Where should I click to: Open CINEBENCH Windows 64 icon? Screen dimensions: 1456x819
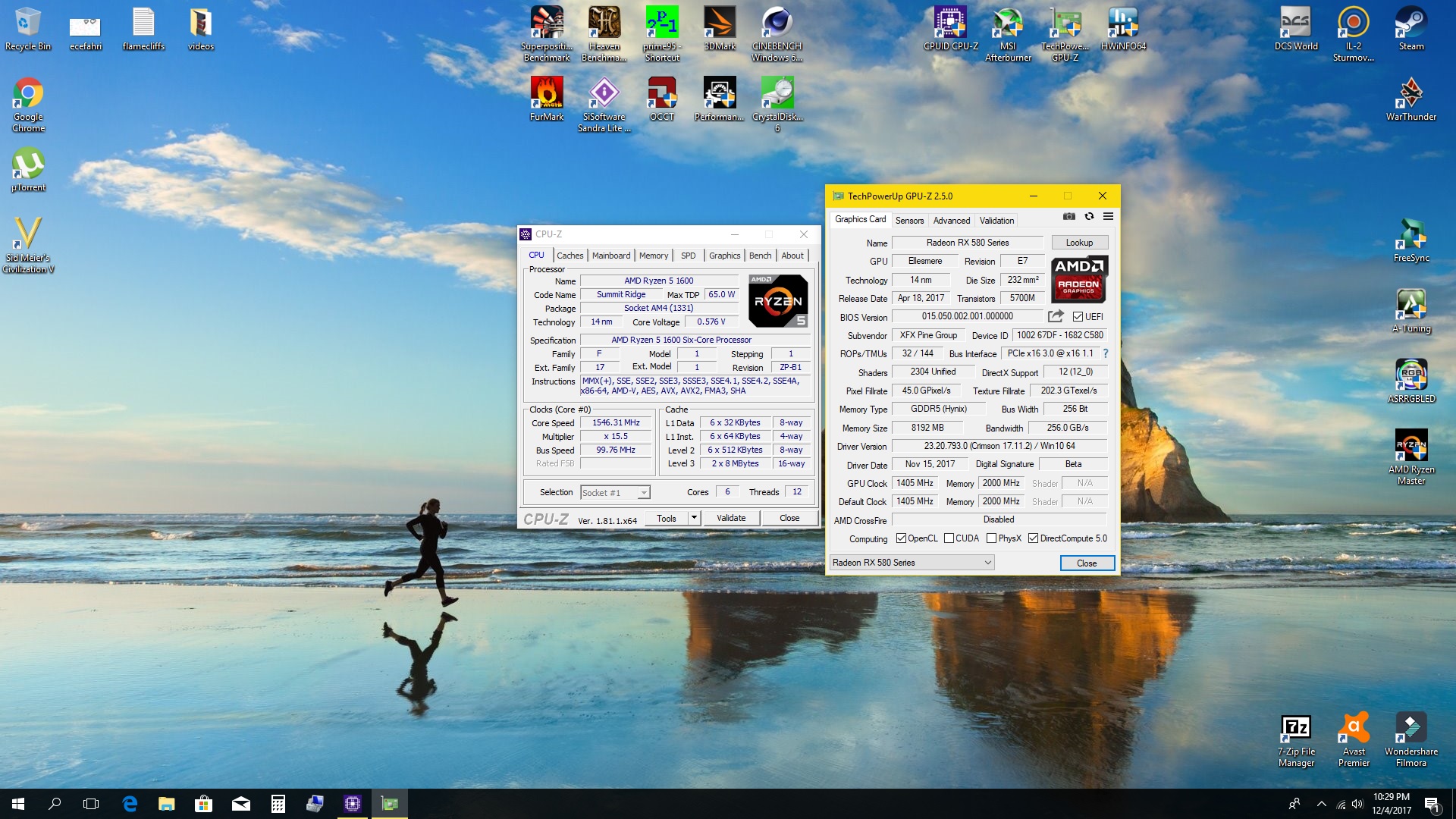pyautogui.click(x=777, y=34)
